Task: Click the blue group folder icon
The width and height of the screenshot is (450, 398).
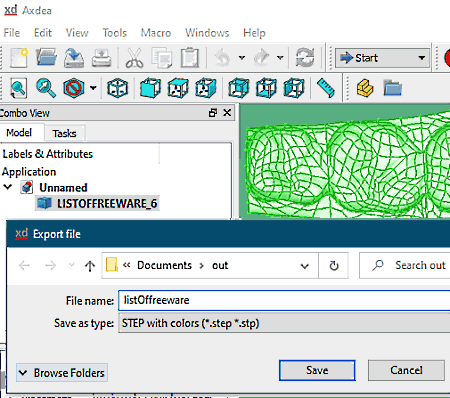Action: point(392,88)
